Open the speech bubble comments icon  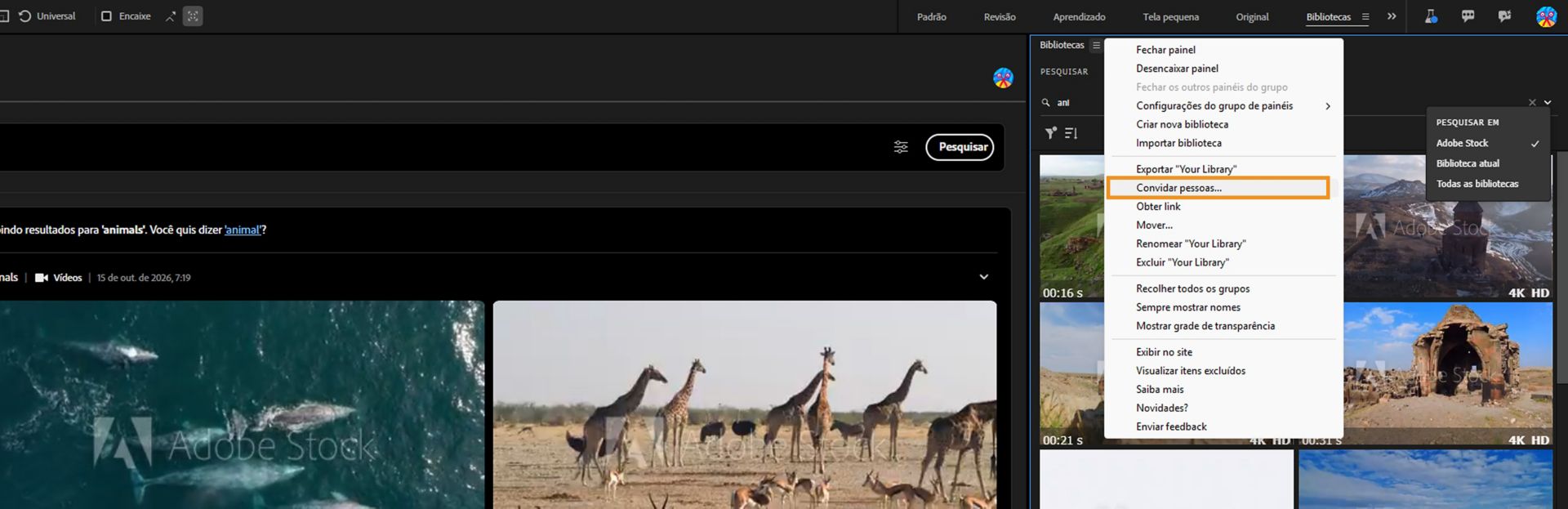click(x=1468, y=16)
